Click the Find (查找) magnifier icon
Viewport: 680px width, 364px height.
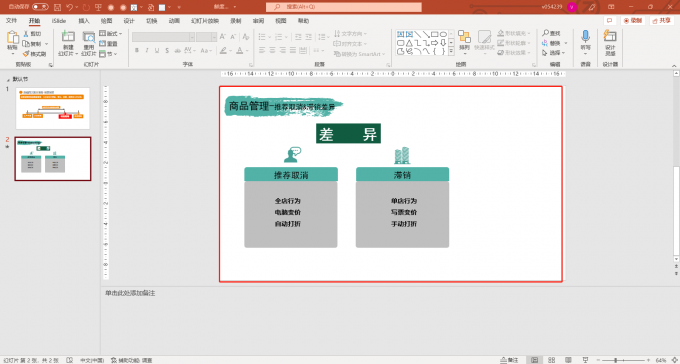click(x=546, y=33)
